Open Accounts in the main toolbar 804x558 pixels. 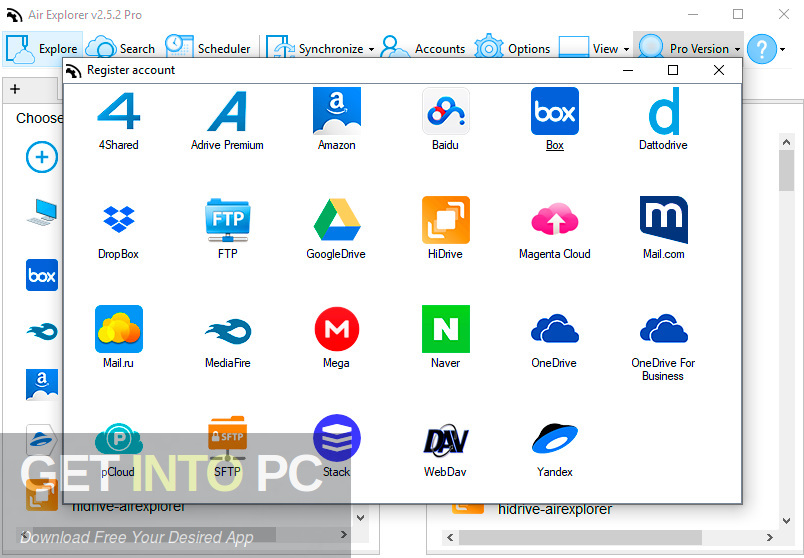pos(424,49)
